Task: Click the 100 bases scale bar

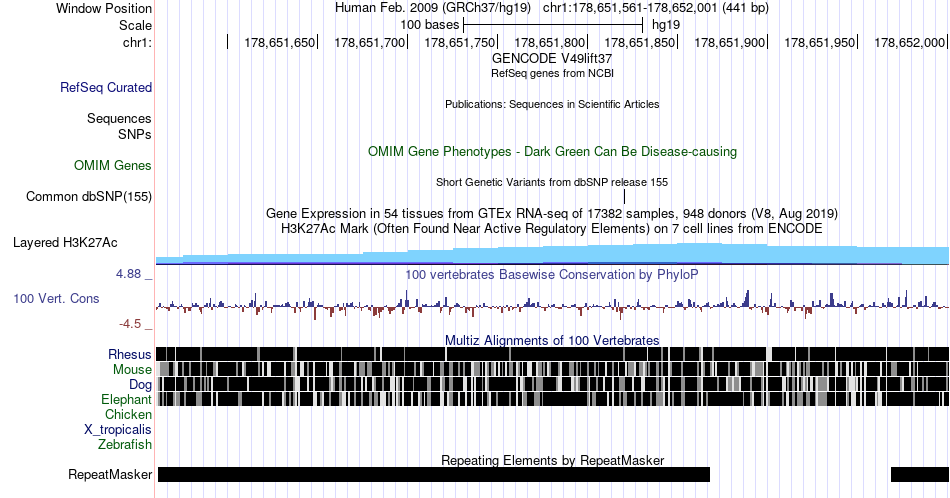Action: tap(553, 25)
